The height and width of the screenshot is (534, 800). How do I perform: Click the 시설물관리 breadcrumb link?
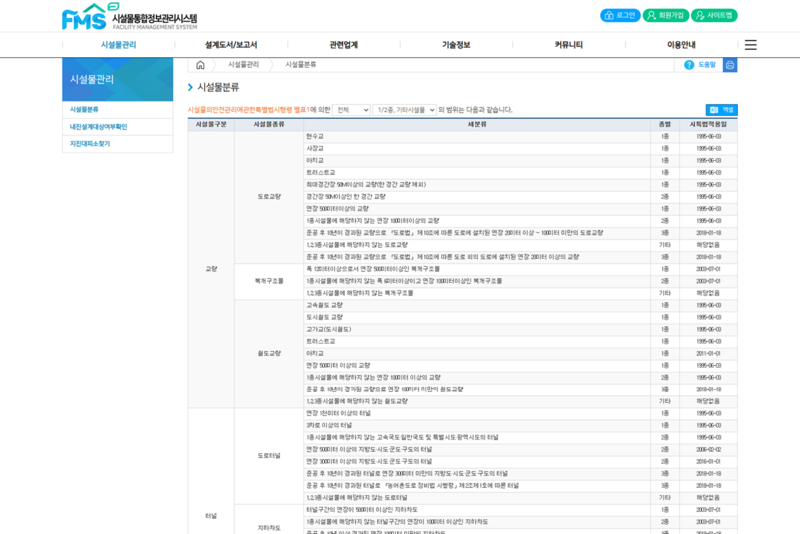[243, 64]
